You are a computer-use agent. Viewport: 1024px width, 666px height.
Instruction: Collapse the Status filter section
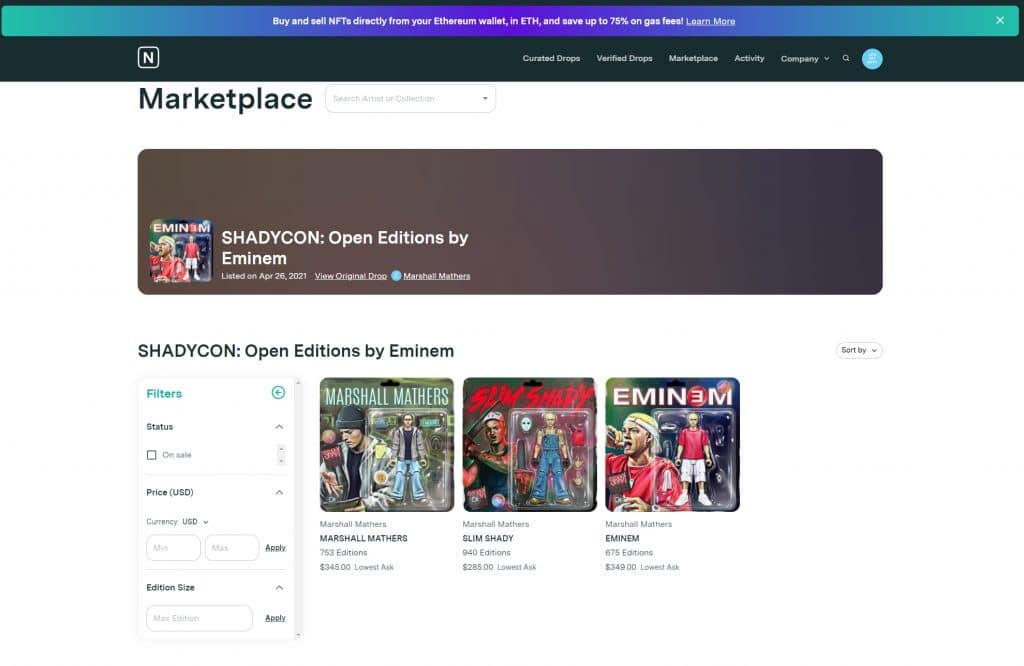point(280,426)
